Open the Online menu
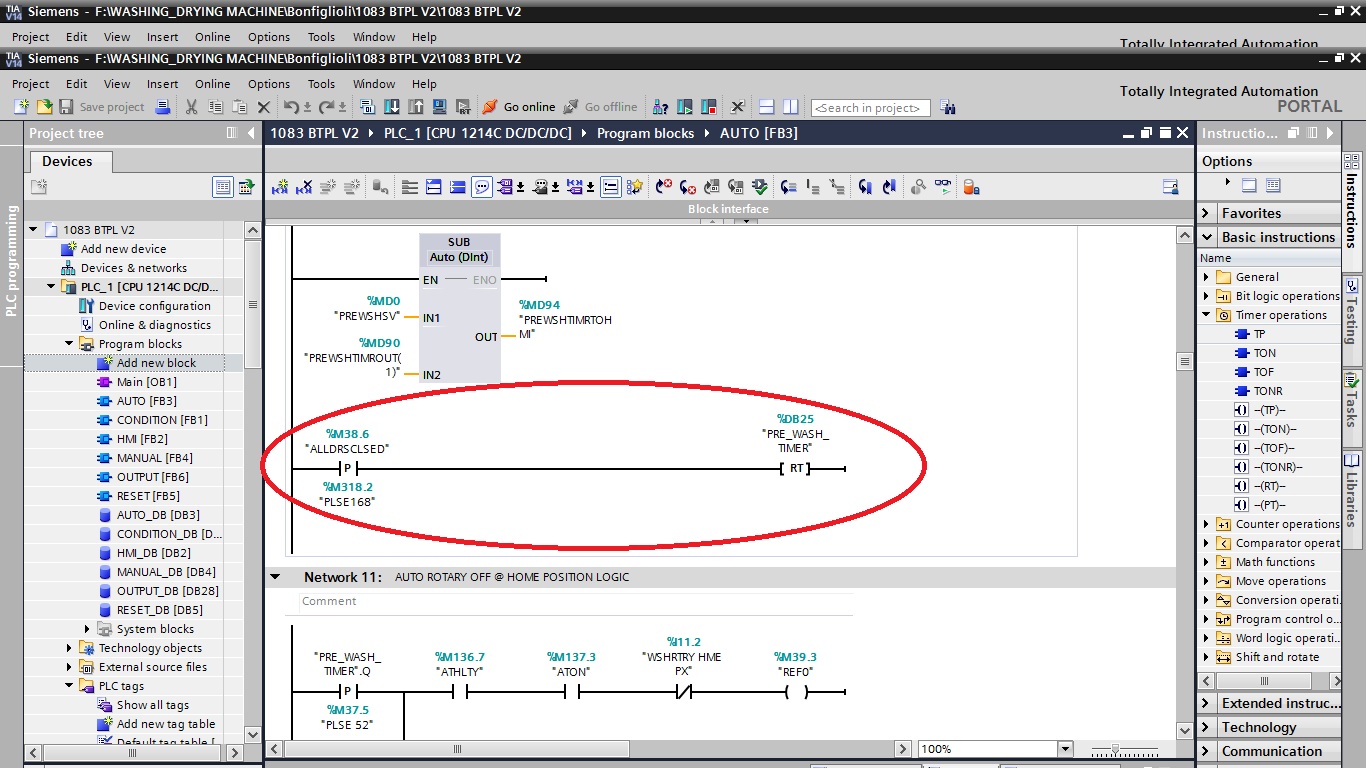This screenshot has width=1366, height=768. (212, 84)
